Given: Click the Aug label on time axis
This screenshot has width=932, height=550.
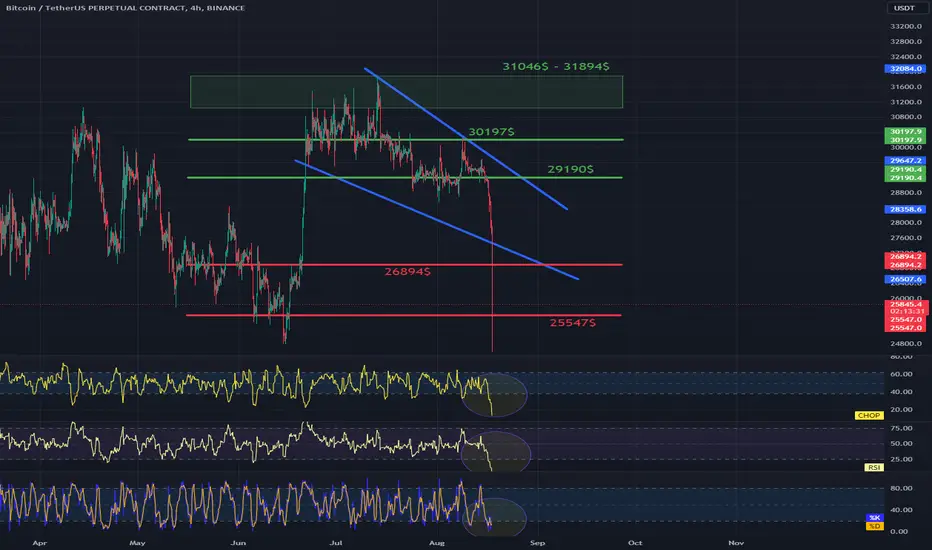Looking at the screenshot, I should 437,543.
